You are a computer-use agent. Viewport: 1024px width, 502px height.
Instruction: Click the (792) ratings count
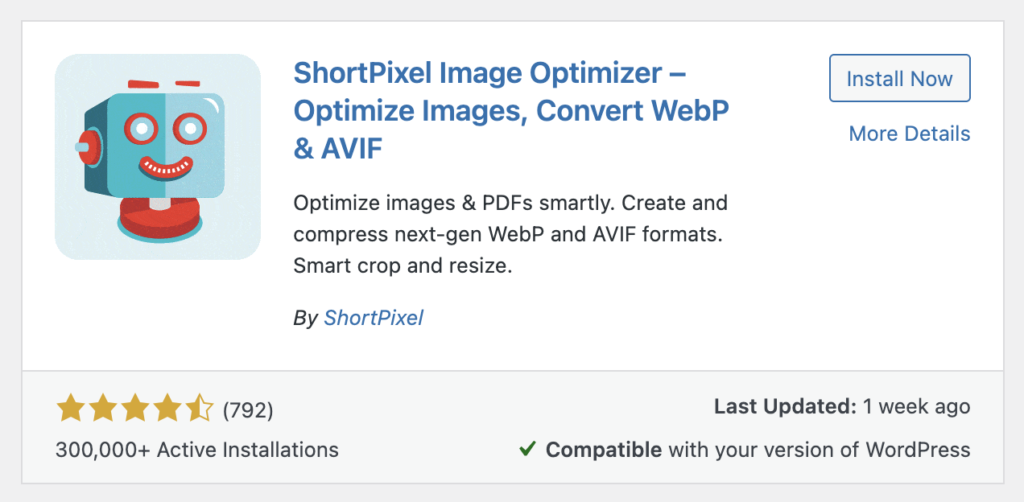(248, 409)
